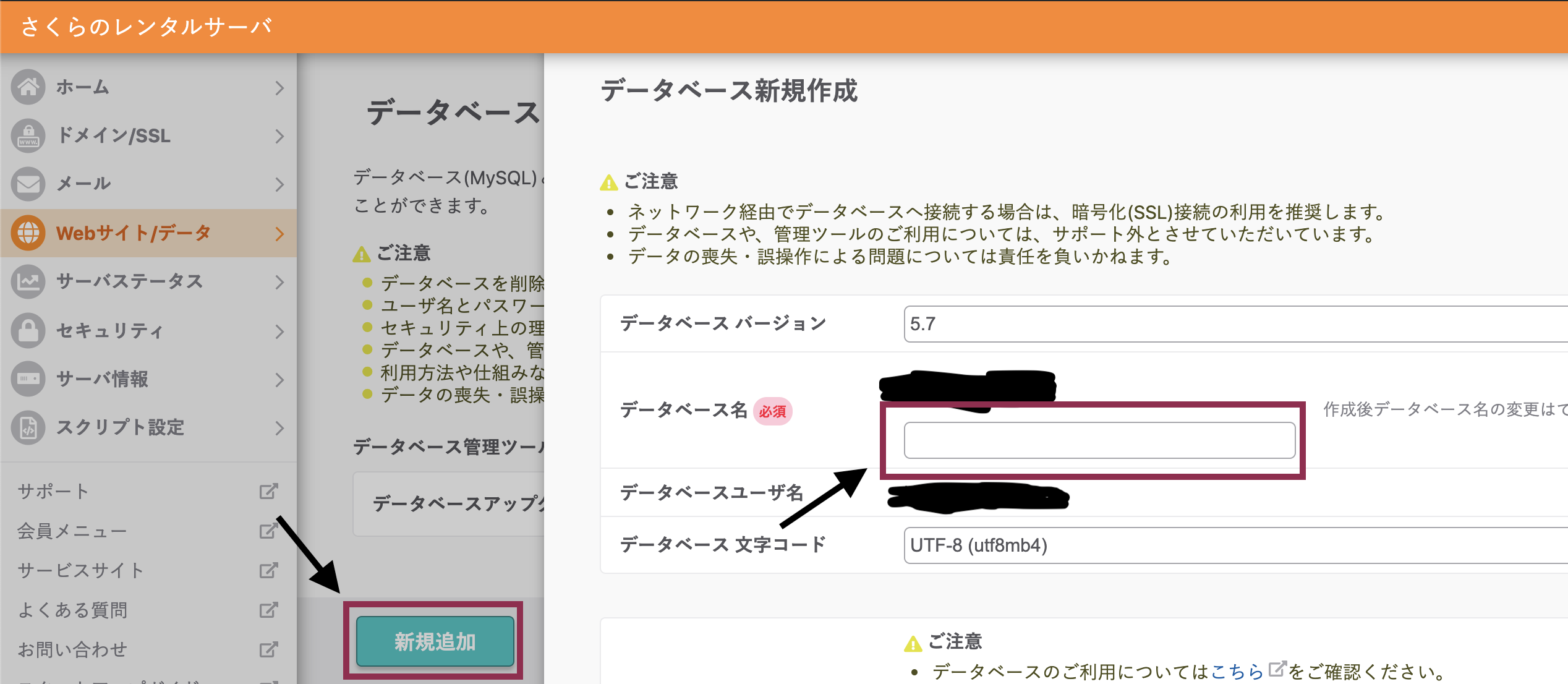Open the 会員メニュー link

pos(72,531)
